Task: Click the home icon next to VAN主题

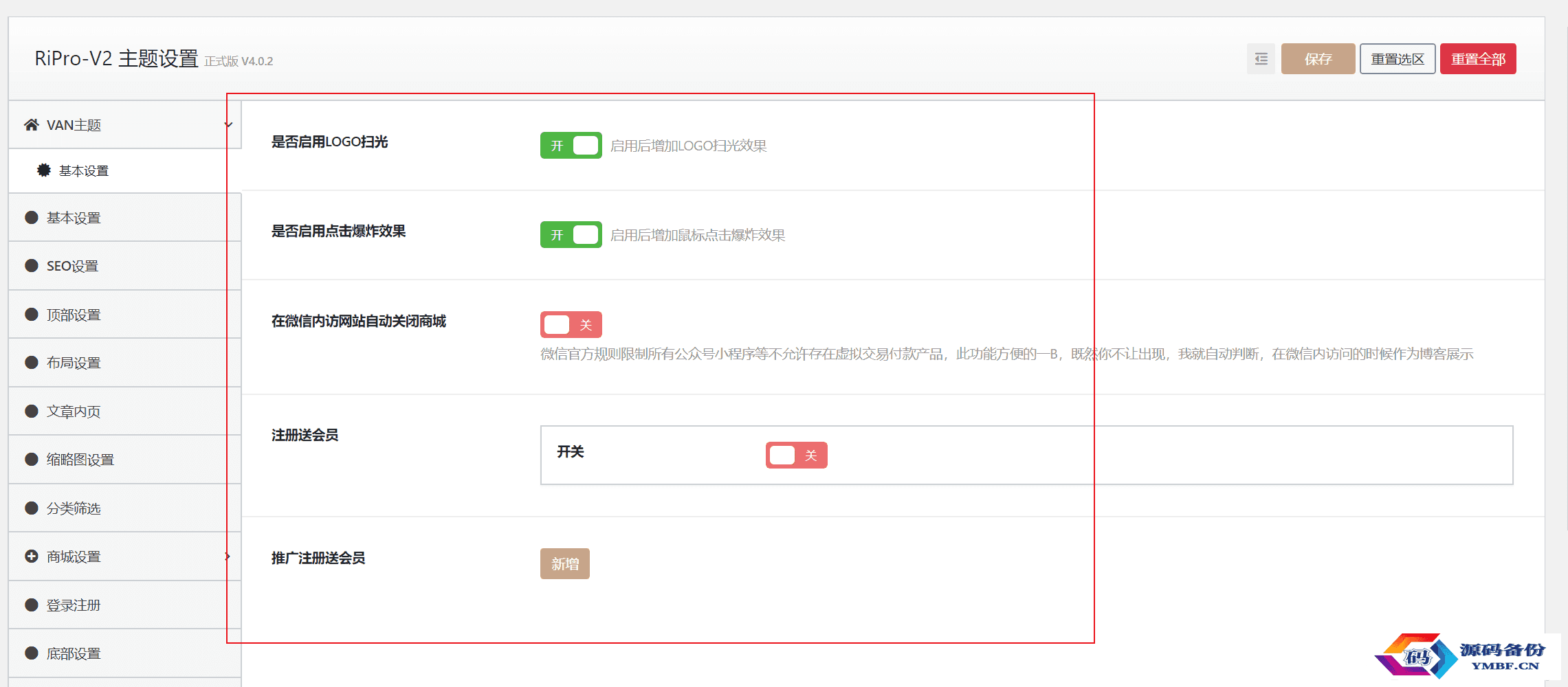Action: pos(31,125)
